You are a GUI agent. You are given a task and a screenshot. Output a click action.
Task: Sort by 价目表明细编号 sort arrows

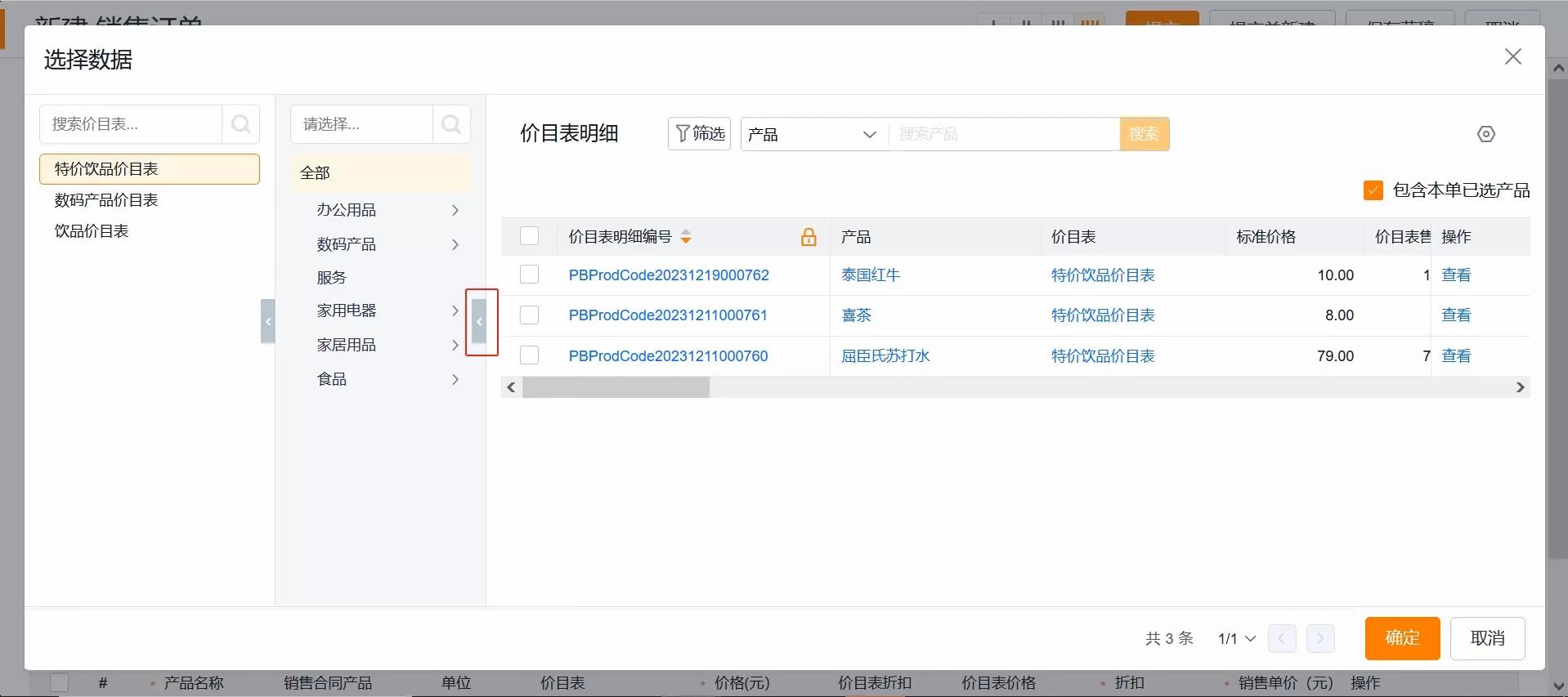[686, 237]
